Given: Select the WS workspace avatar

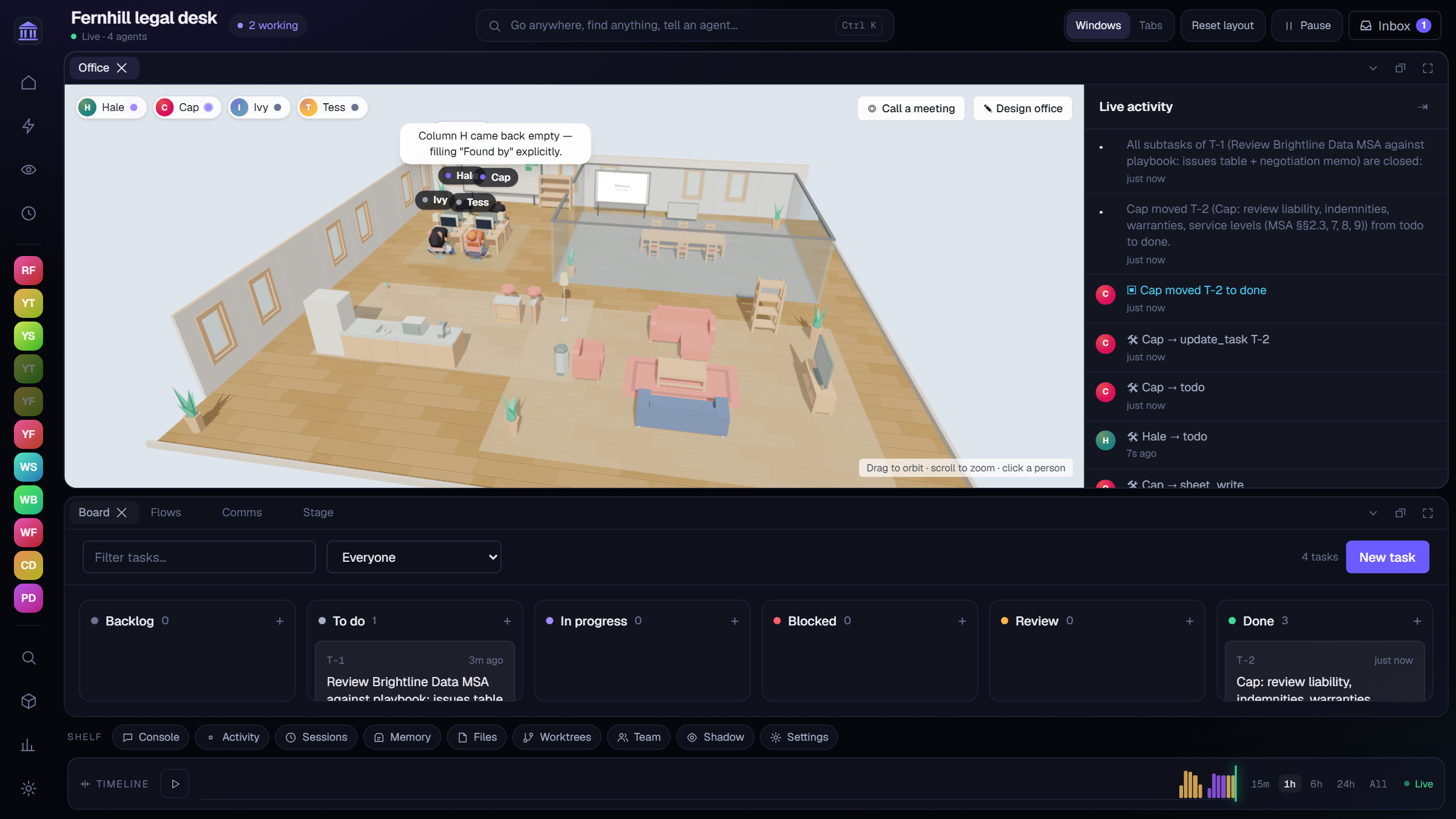Looking at the screenshot, I should (29, 467).
